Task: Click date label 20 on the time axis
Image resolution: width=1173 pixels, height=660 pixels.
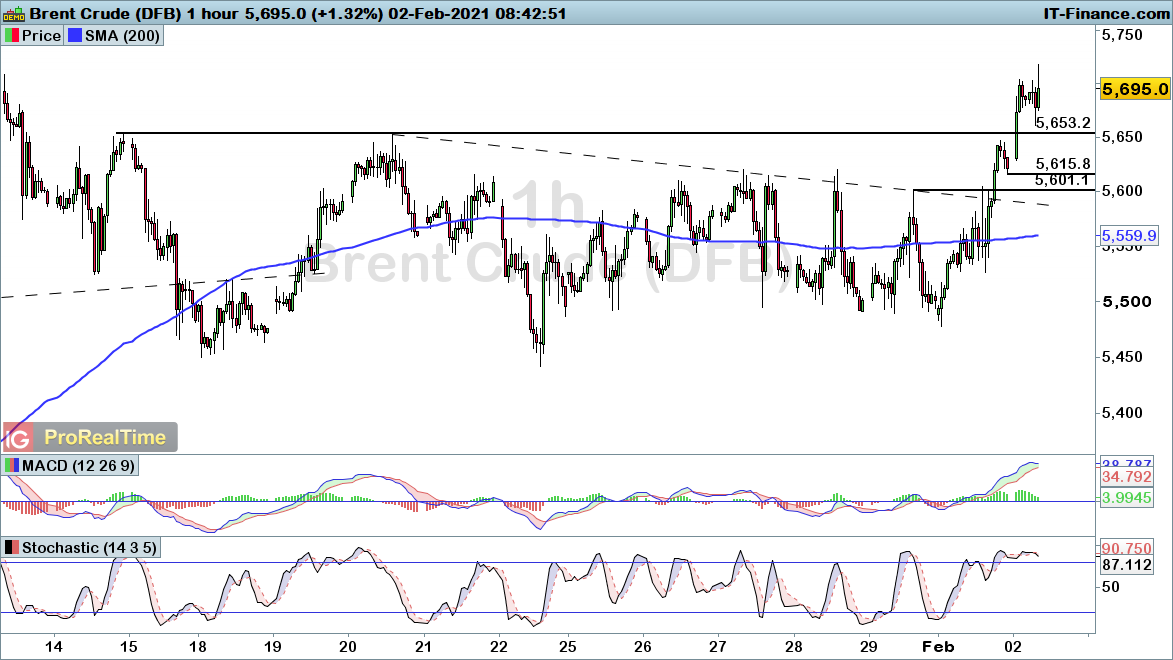Action: [x=348, y=647]
